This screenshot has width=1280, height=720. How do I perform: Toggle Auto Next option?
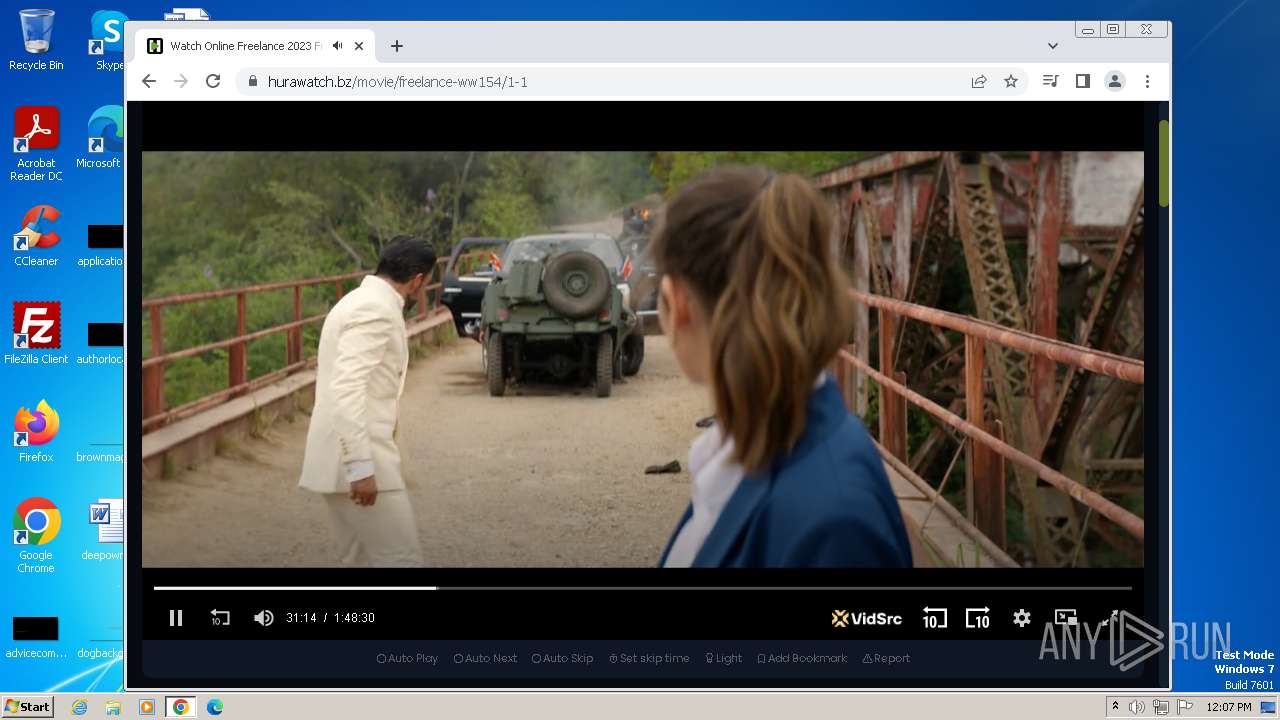[485, 658]
